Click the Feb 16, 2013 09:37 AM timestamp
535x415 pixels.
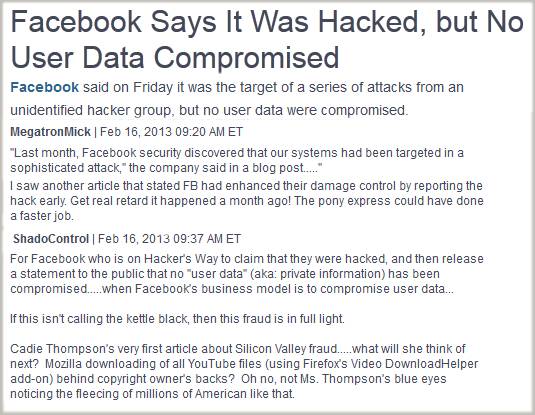point(169,239)
